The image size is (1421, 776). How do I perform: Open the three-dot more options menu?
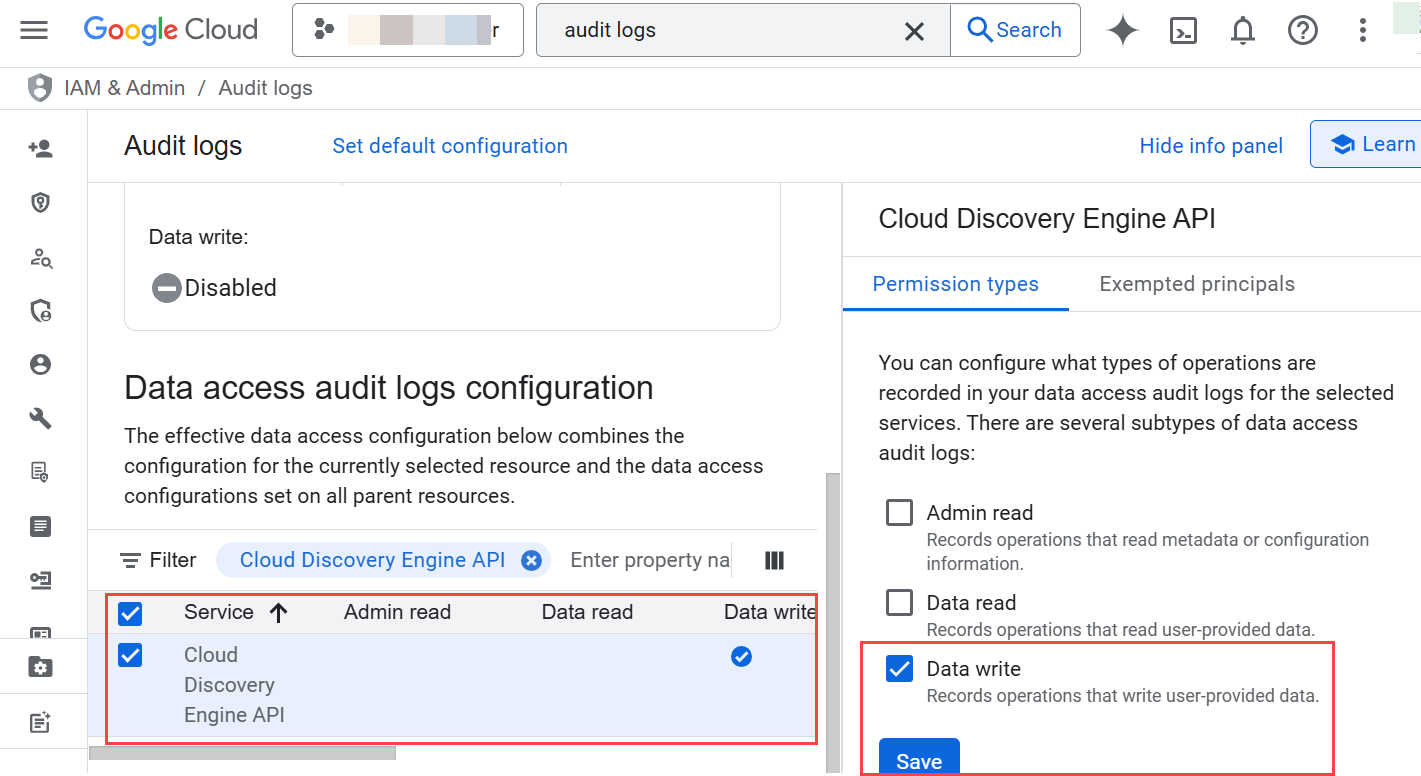1362,31
